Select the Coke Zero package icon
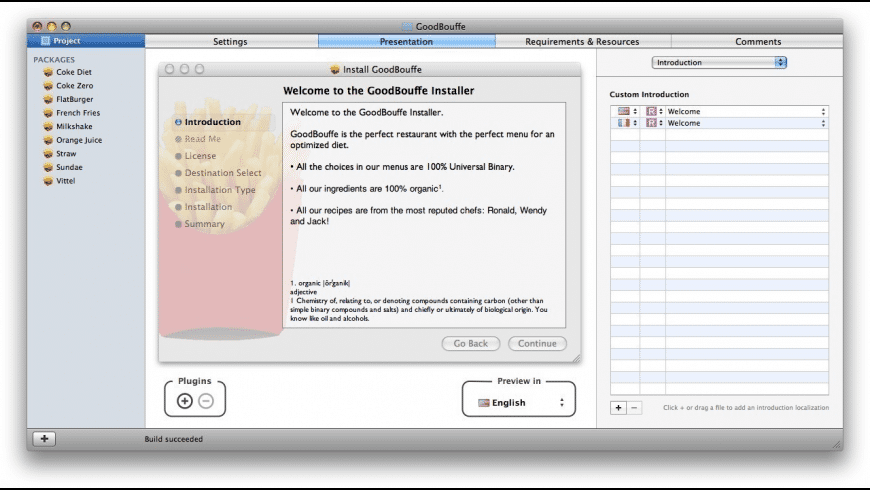870x490 pixels. click(x=48, y=85)
